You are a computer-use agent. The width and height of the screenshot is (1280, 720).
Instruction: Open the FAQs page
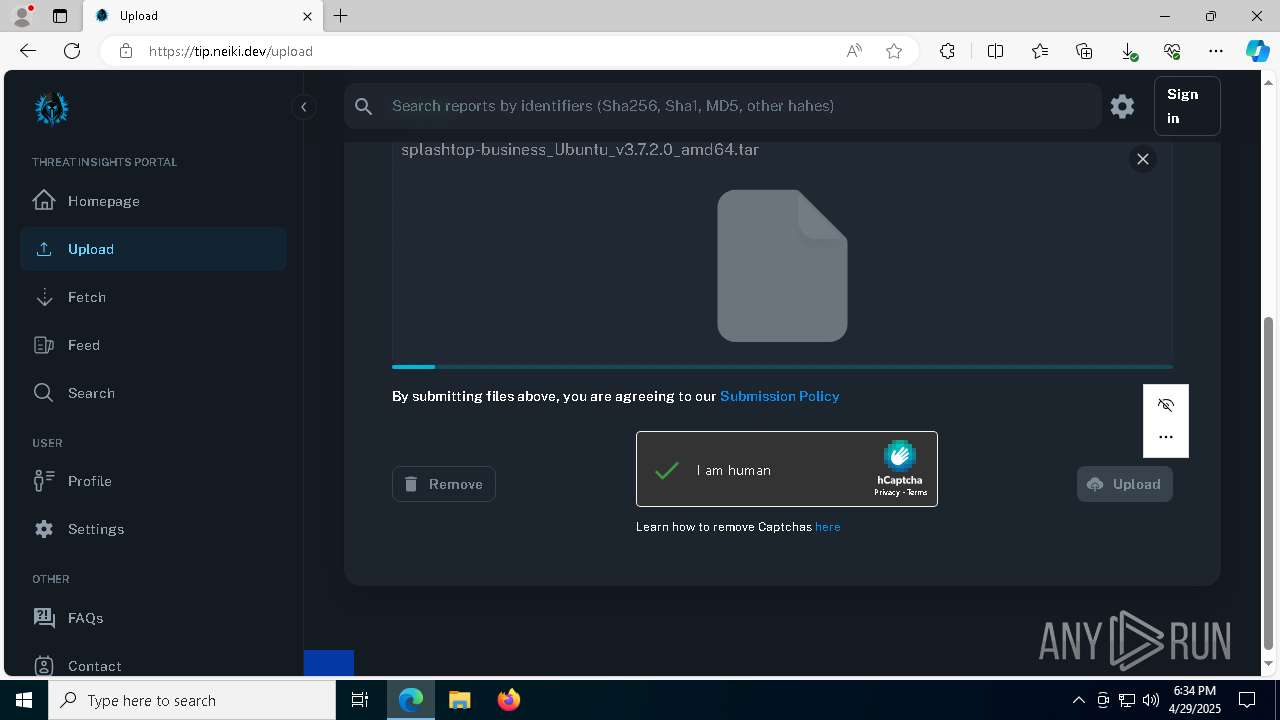click(153, 618)
